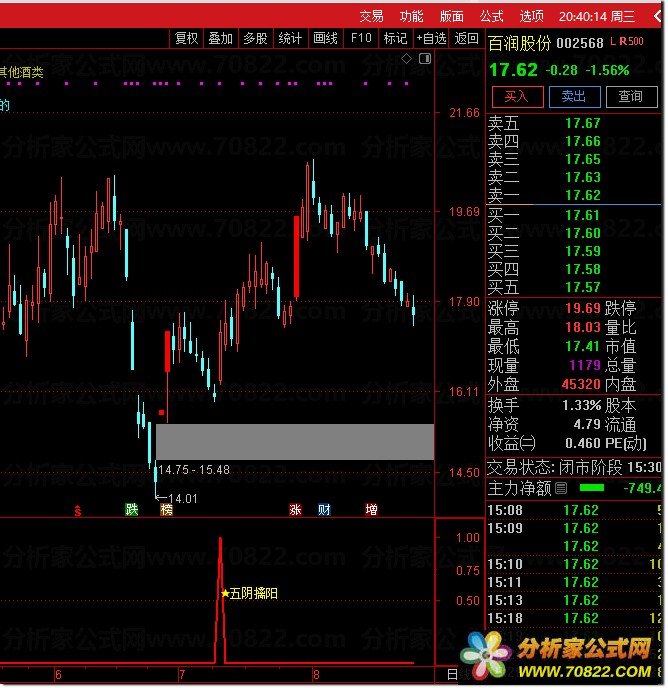Screen dimensions: 668x688
Task: Click the small red square chart marker
Action: click(x=162, y=412)
